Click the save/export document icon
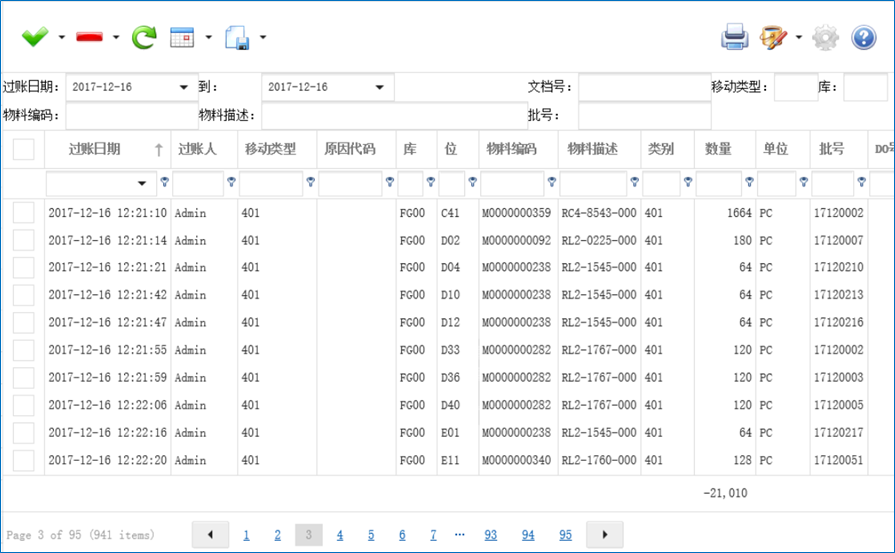The height and width of the screenshot is (553, 895). [238, 38]
